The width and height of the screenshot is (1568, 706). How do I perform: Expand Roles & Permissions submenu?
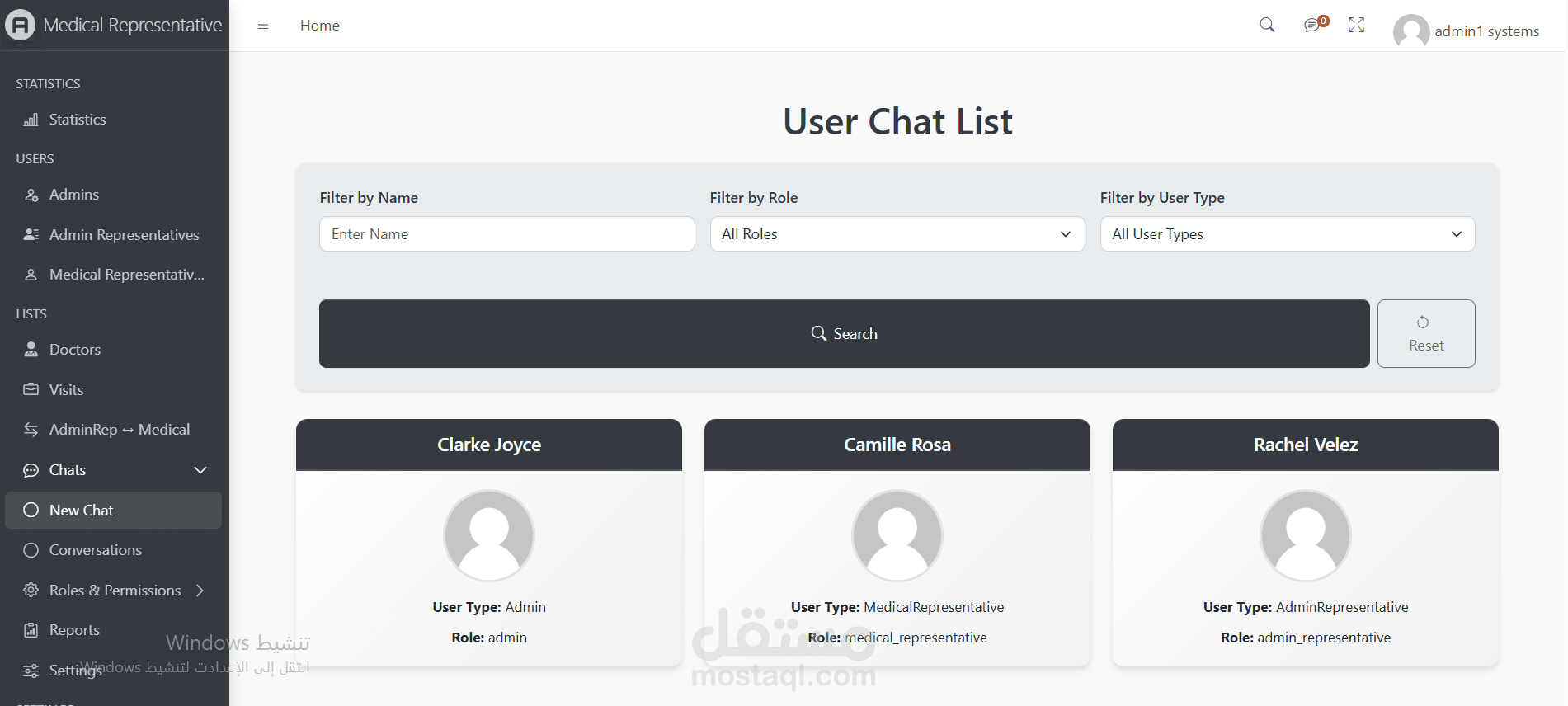[x=200, y=591]
